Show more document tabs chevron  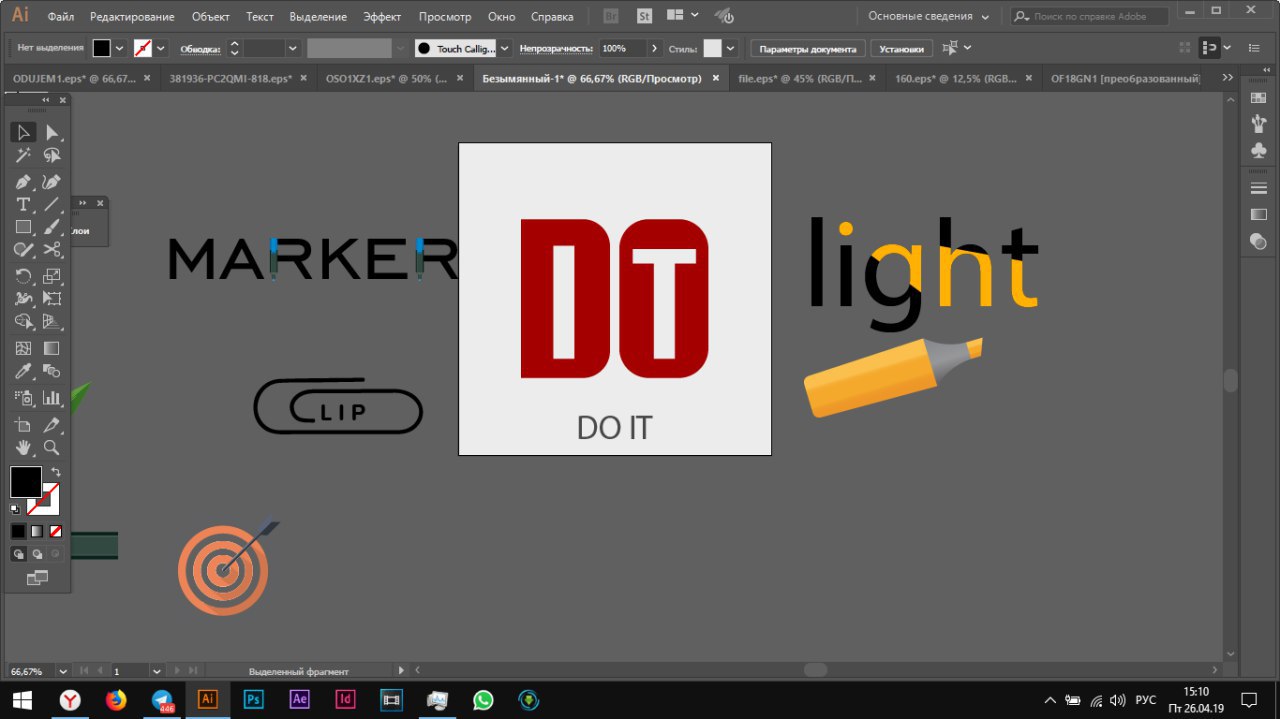(x=1228, y=78)
